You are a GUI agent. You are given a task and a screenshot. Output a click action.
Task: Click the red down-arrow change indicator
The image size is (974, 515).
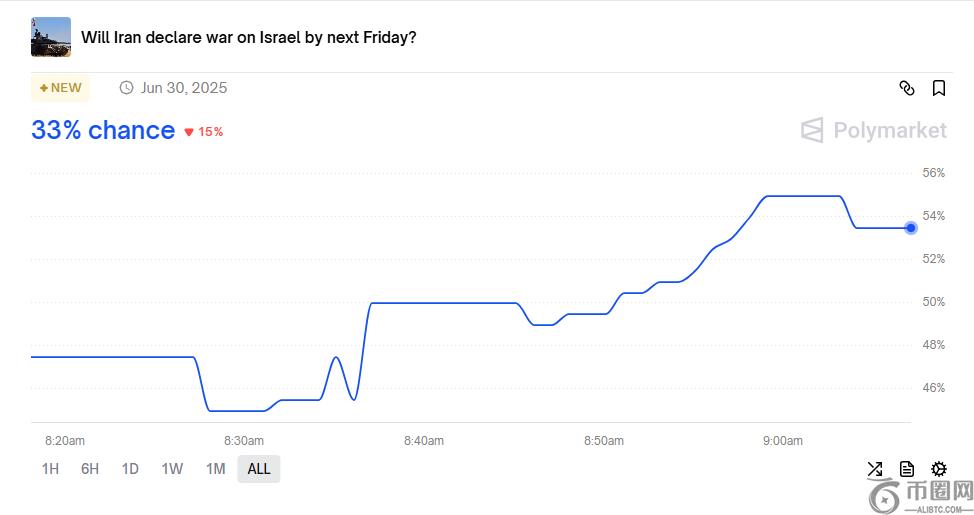(x=188, y=132)
